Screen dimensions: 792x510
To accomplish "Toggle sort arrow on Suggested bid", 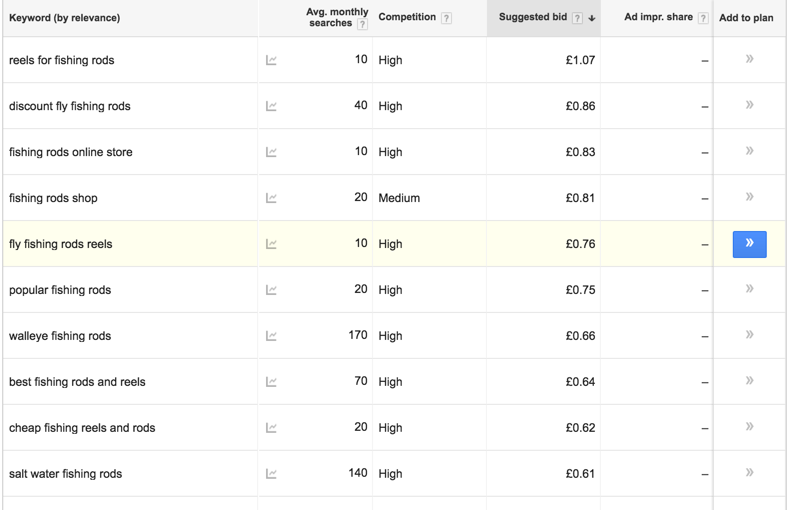I will (592, 19).
